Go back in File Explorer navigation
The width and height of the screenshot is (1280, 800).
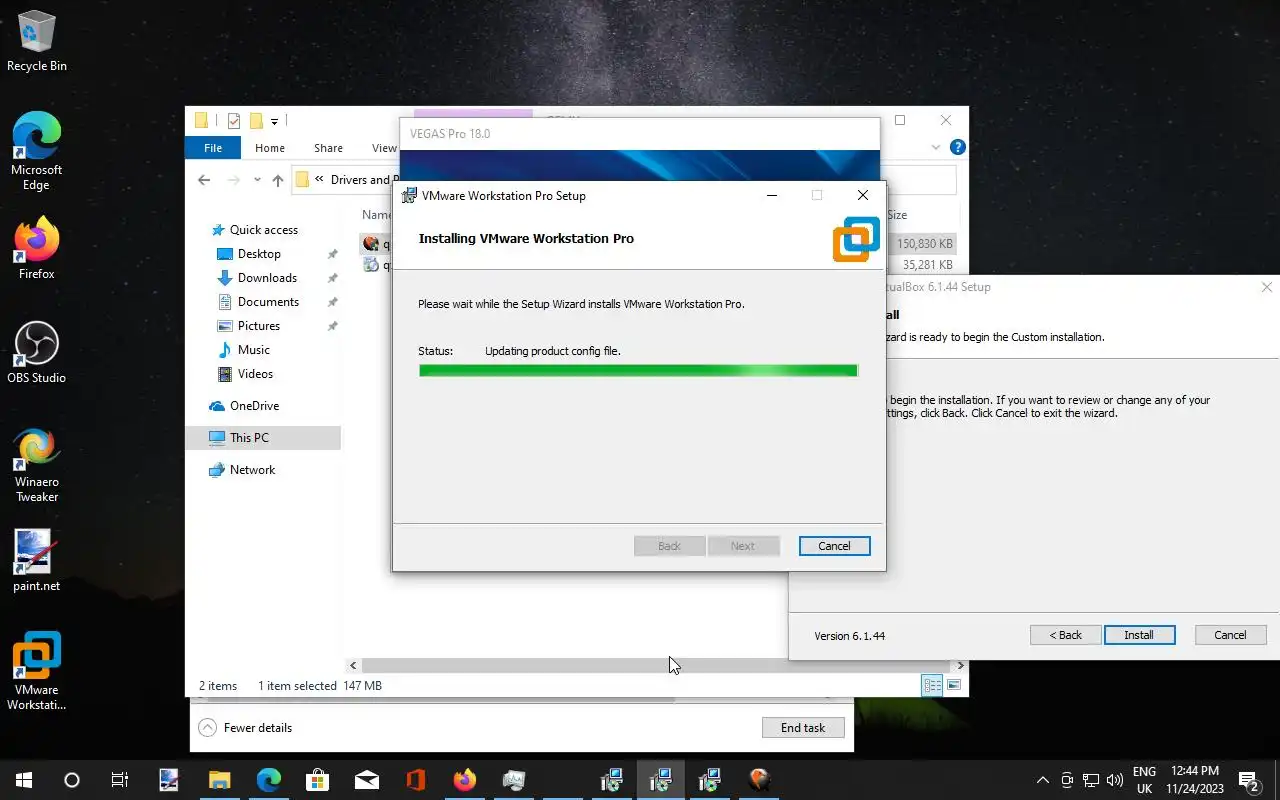[204, 180]
